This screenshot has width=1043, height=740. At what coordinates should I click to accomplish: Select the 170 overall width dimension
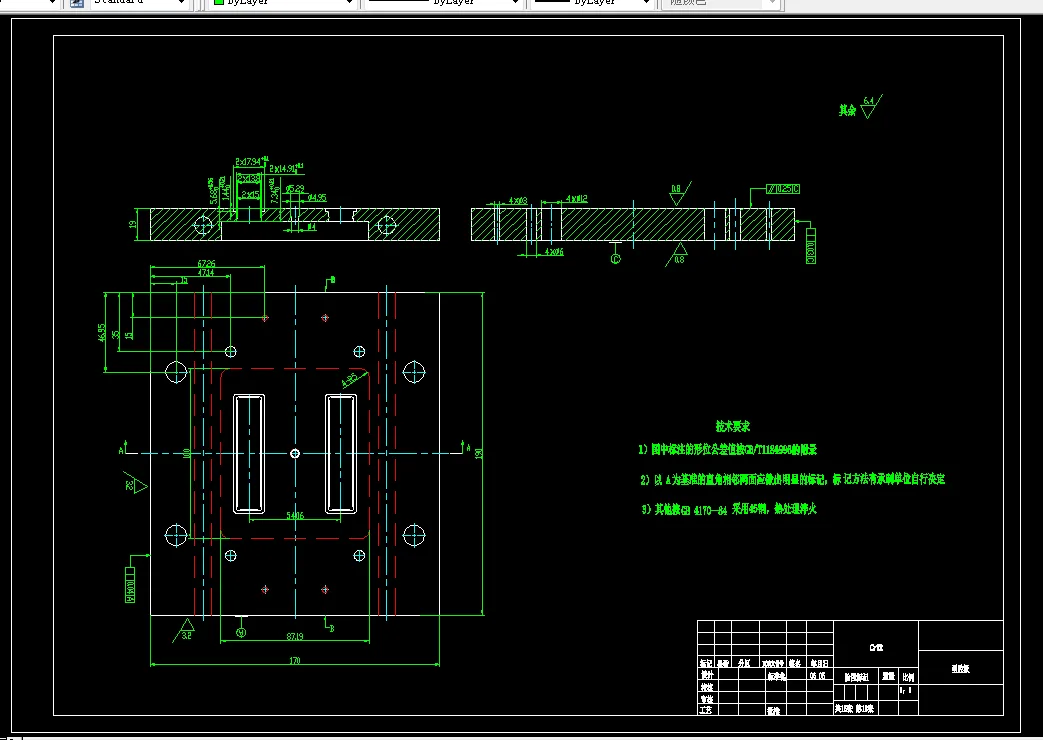pos(295,661)
